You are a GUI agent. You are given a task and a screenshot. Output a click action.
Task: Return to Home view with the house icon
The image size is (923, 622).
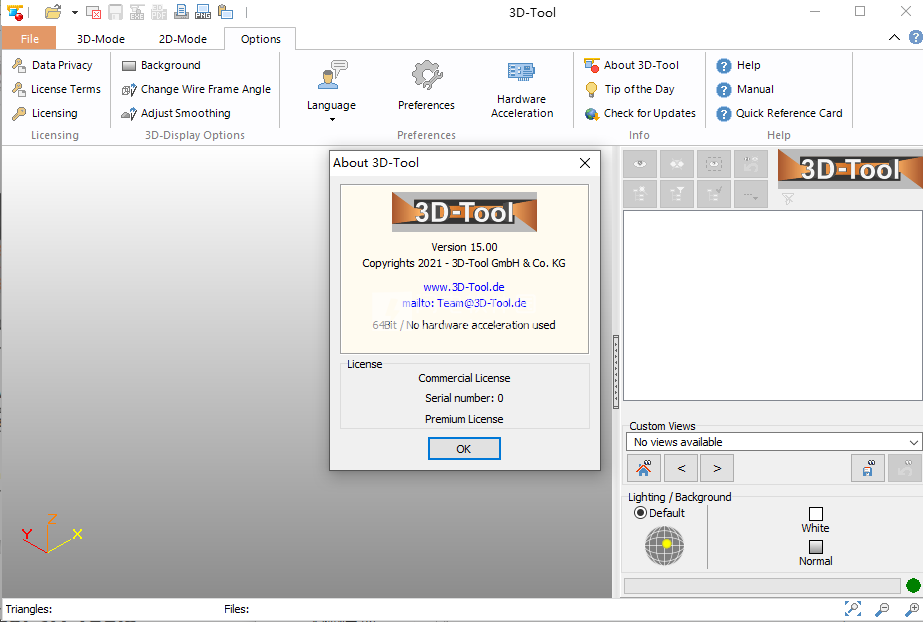point(644,468)
